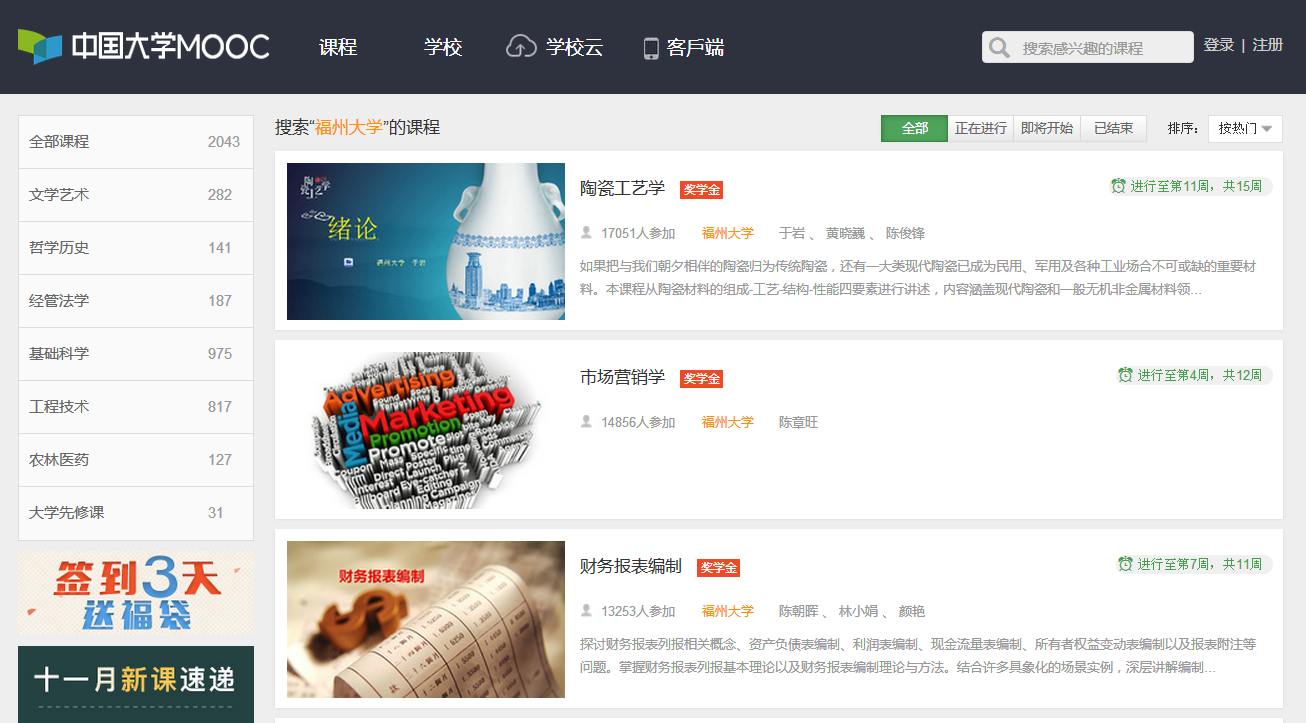
Task: Filter courses by 即将开始
Action: pos(1047,128)
